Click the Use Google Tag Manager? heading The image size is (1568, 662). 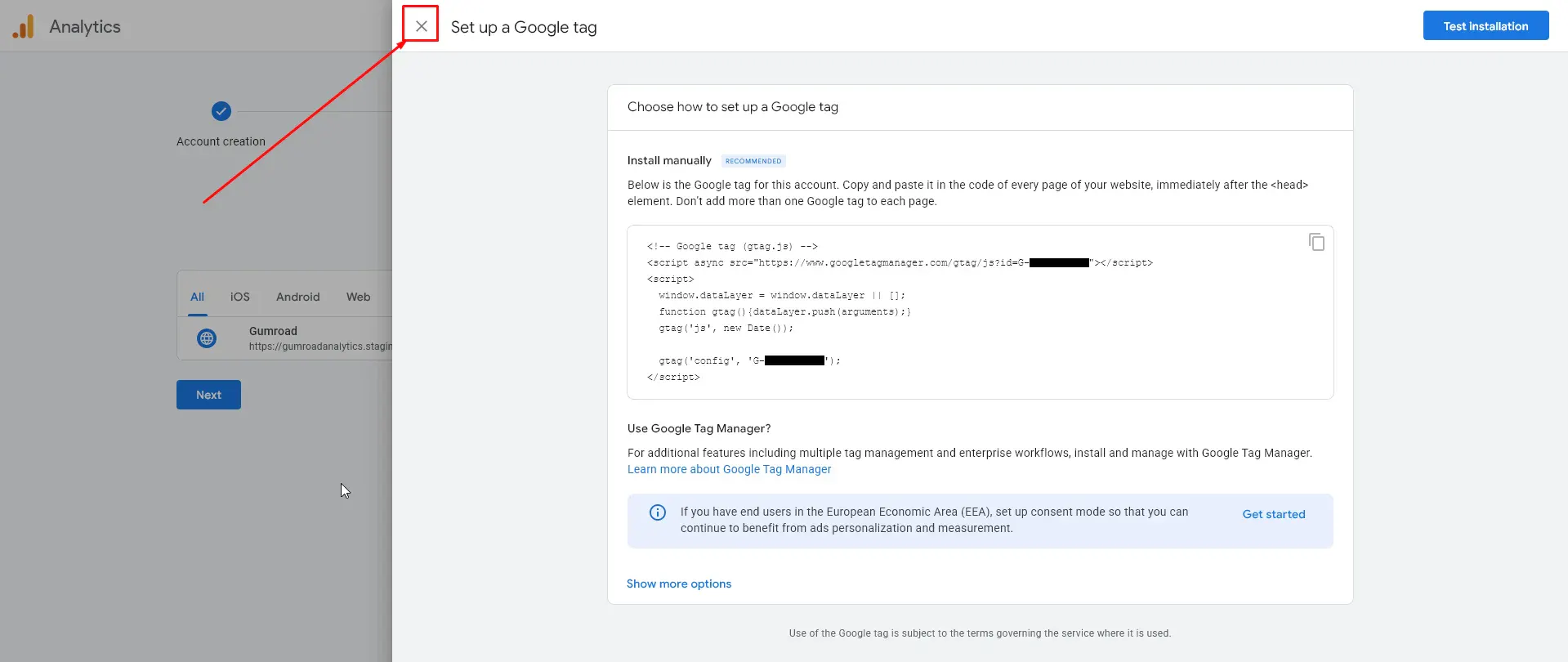699,428
